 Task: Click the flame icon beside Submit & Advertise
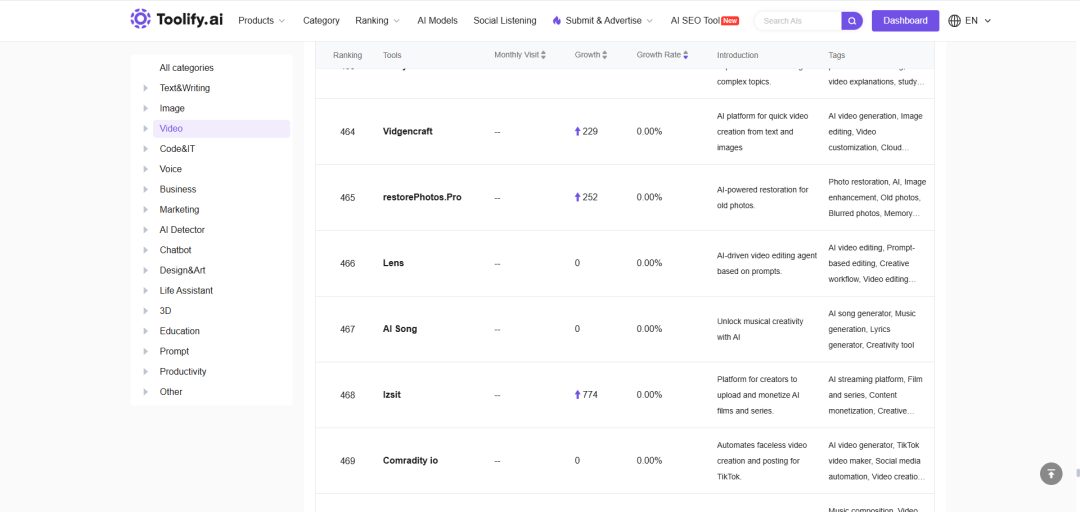click(557, 21)
